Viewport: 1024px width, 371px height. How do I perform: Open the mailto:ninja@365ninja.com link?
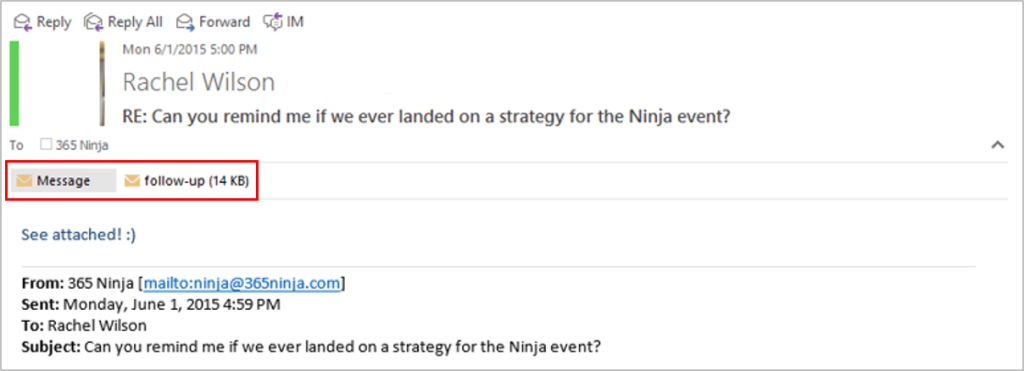242,283
